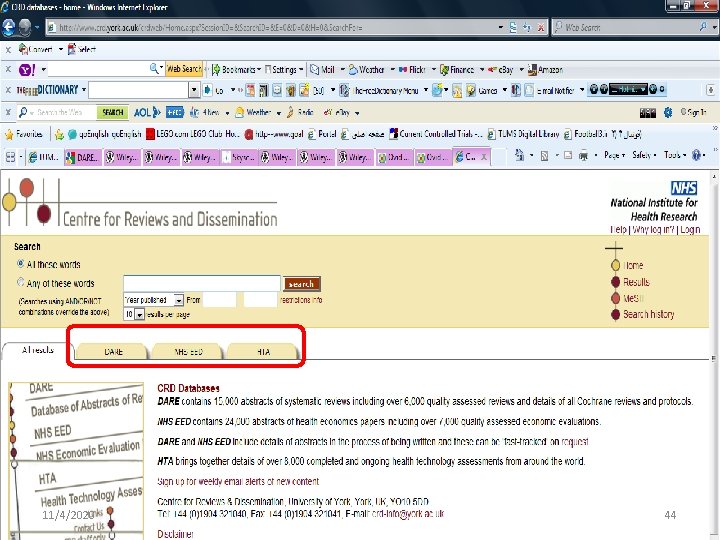Switch to the DARE browser tab
Image resolution: width=720 pixels, height=540 pixels.
coord(83,158)
